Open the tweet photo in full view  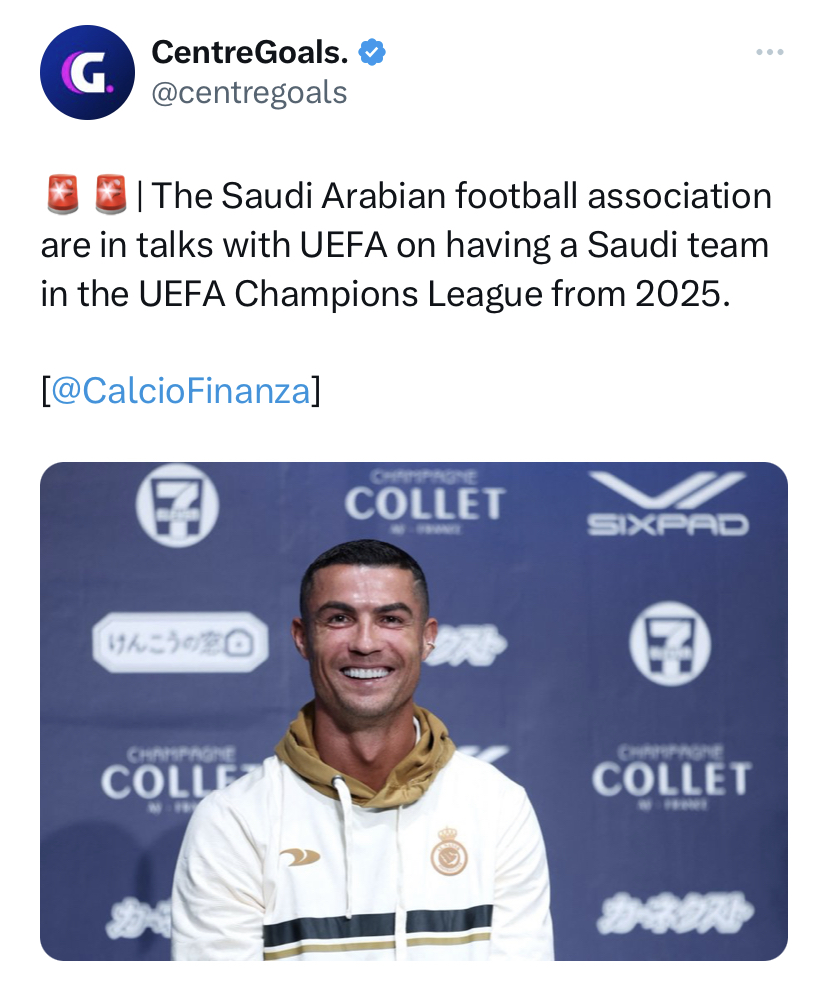click(414, 710)
